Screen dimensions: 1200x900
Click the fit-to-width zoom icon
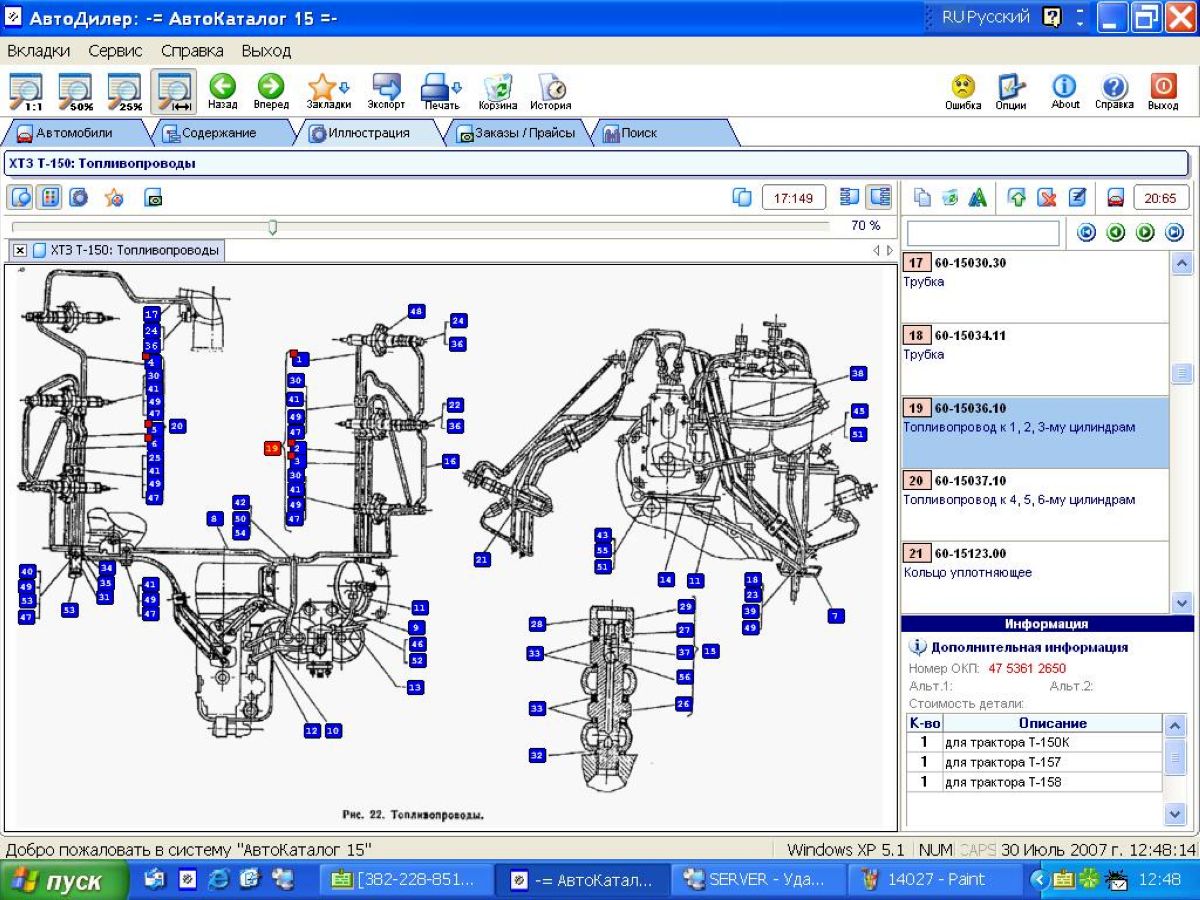pyautogui.click(x=174, y=90)
